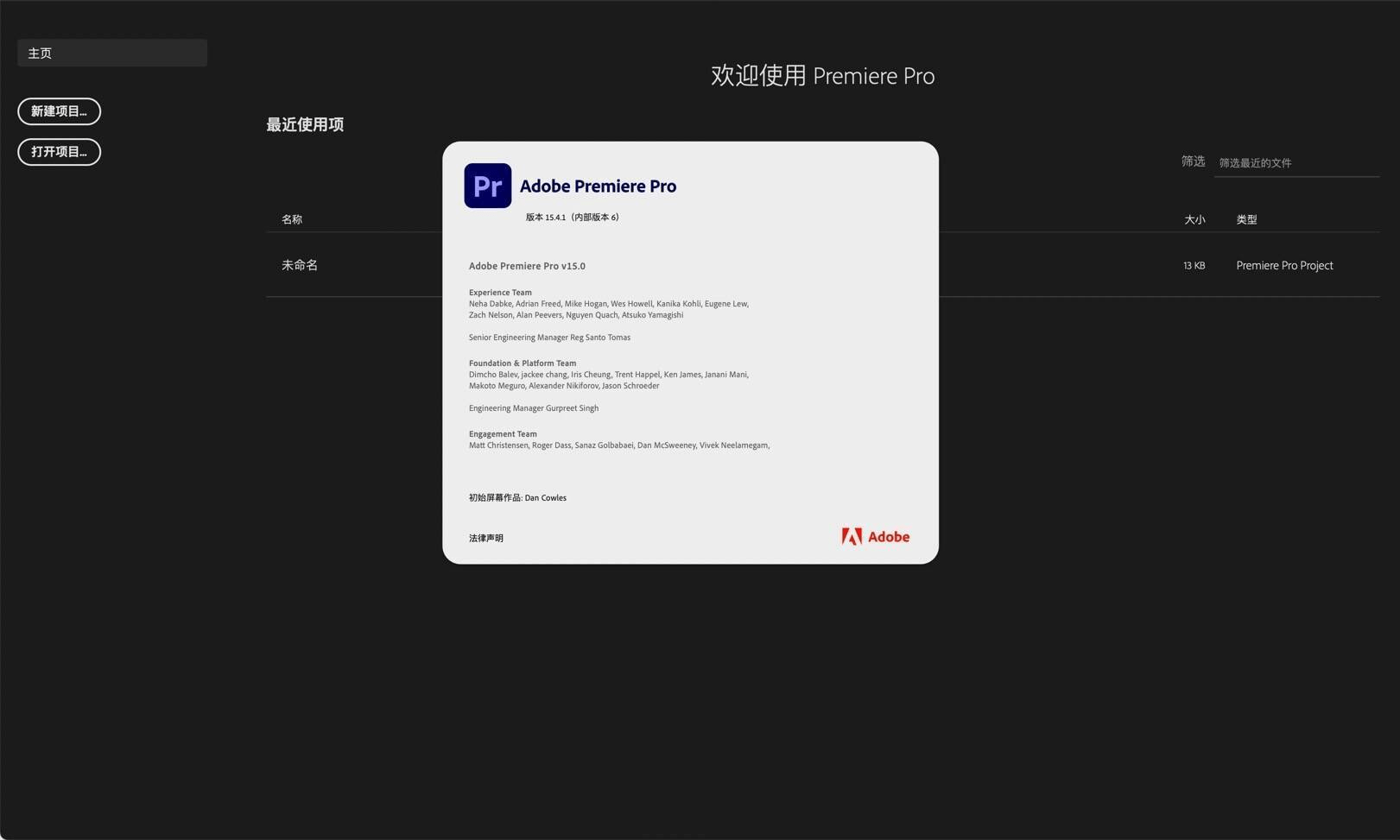Click the 欢迎使用 Premiere Pro heading
The height and width of the screenshot is (840, 1400).
821,76
